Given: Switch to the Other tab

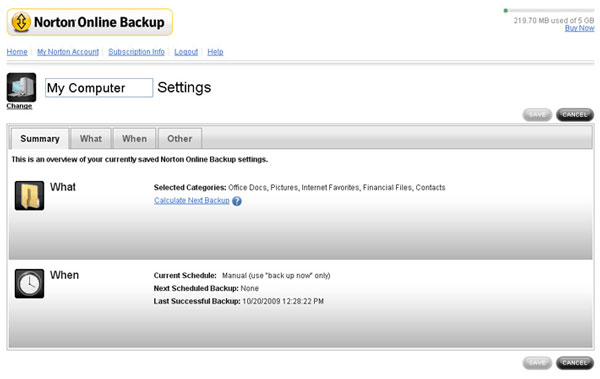Looking at the screenshot, I should (179, 139).
